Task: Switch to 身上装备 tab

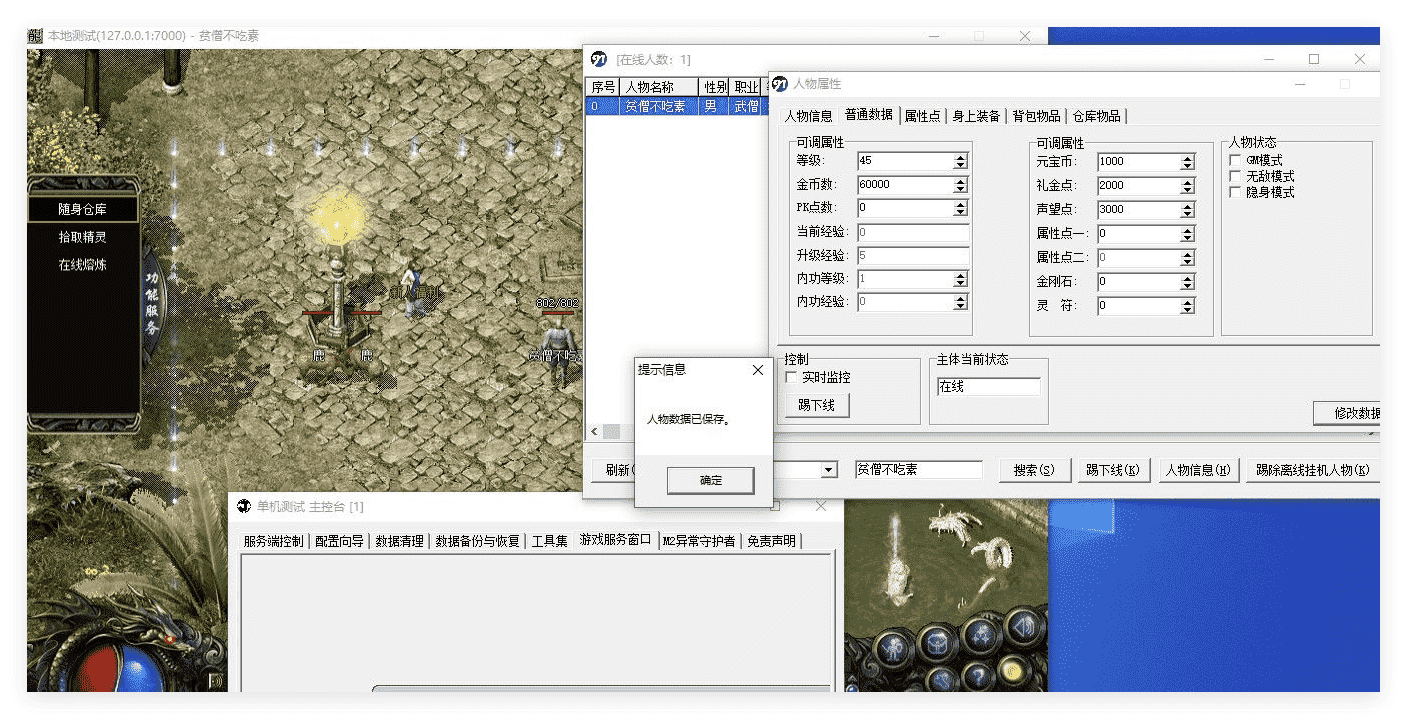Action: click(x=976, y=116)
